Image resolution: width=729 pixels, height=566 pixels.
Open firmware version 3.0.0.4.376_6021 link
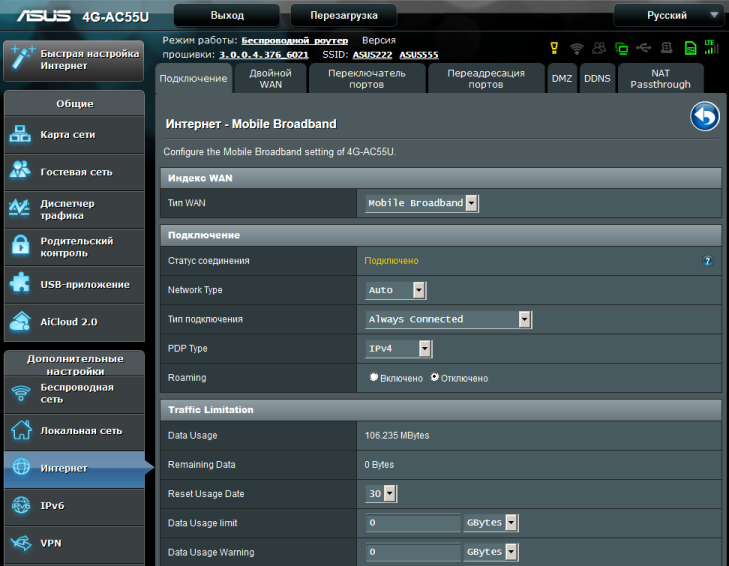(264, 55)
